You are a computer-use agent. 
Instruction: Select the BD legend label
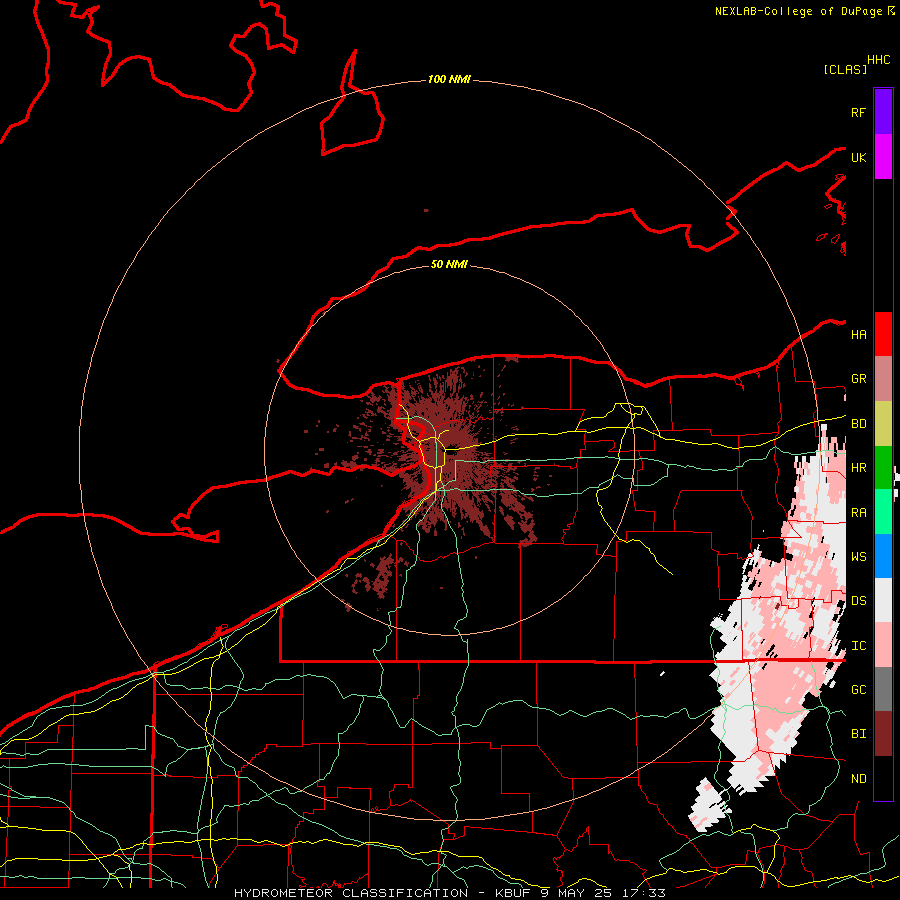pos(858,424)
